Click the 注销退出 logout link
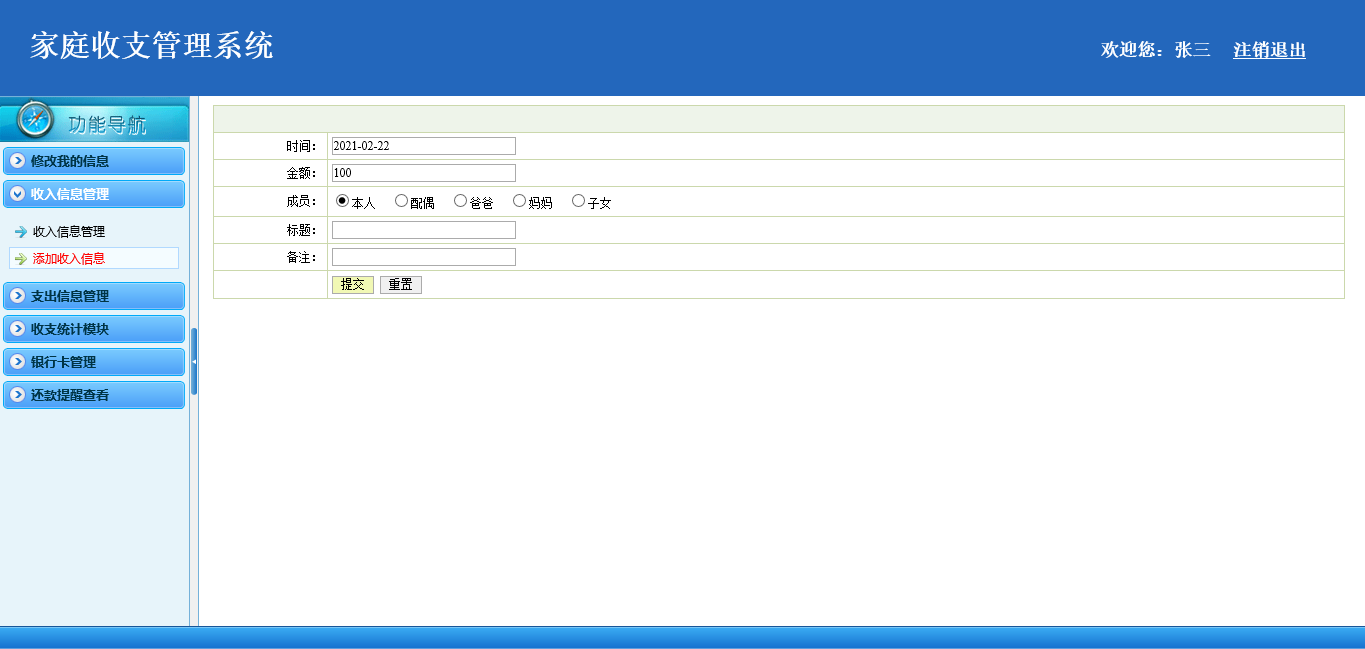 point(1269,50)
